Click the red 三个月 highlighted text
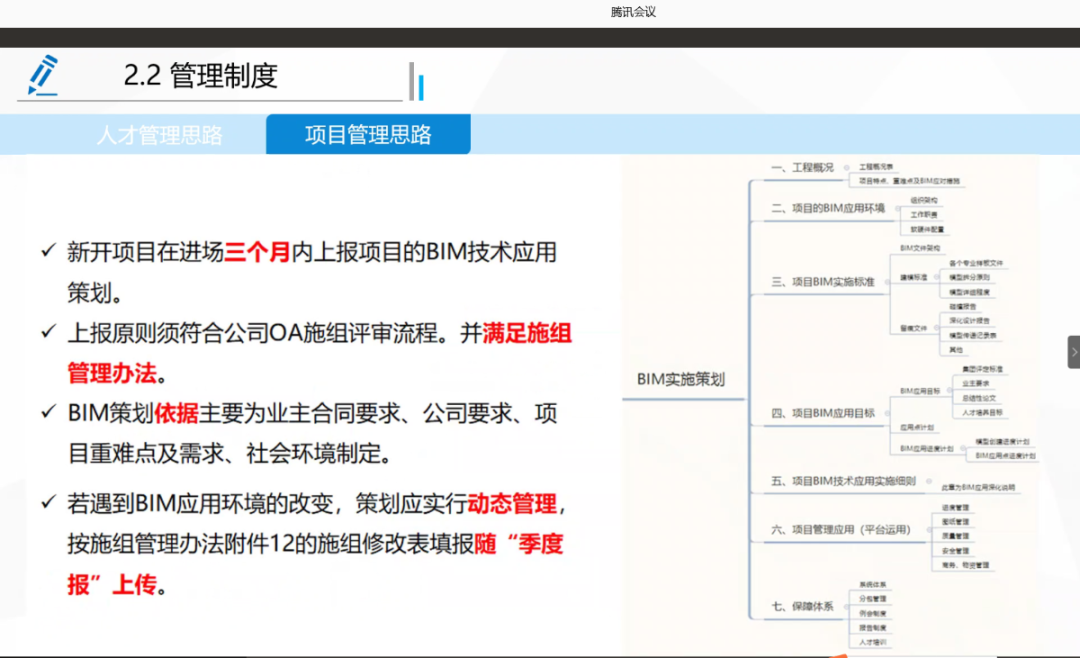Screen dimensions: 1080x658 [257, 252]
